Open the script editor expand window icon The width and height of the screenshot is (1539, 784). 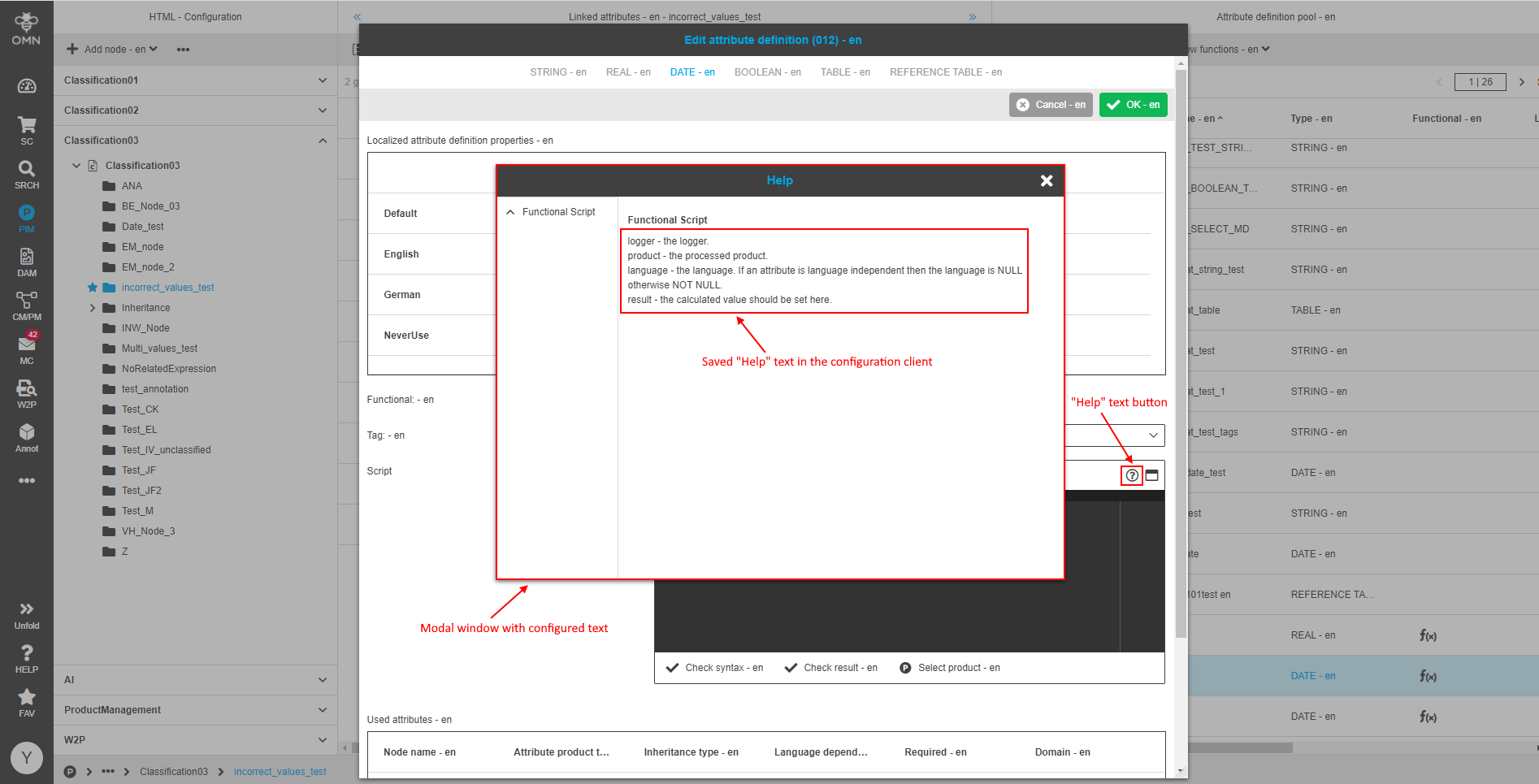(1151, 475)
